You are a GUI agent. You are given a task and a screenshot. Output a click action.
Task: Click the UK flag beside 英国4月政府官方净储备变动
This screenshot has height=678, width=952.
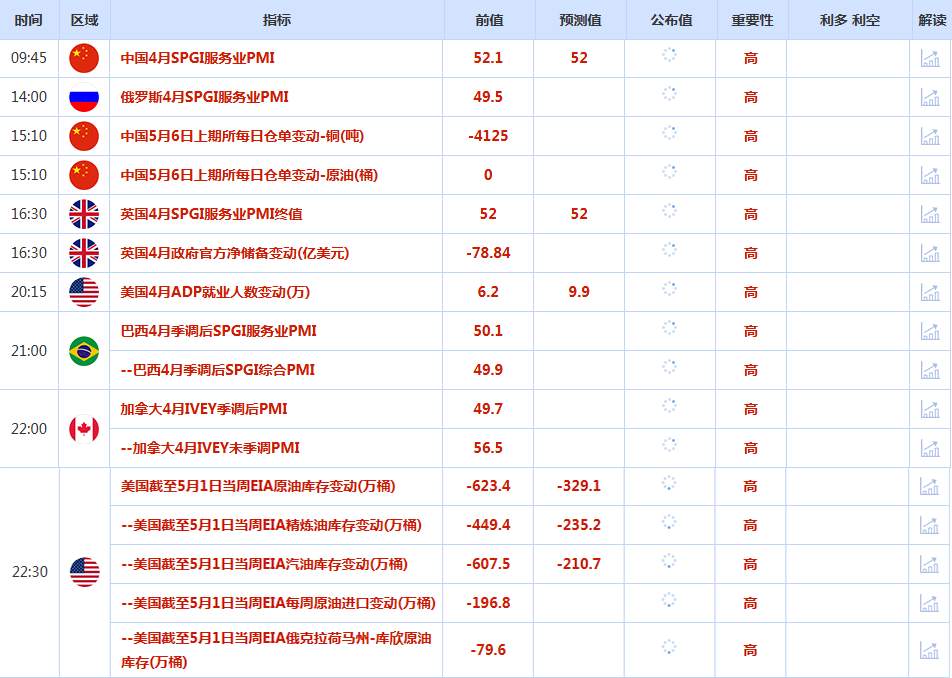point(84,253)
